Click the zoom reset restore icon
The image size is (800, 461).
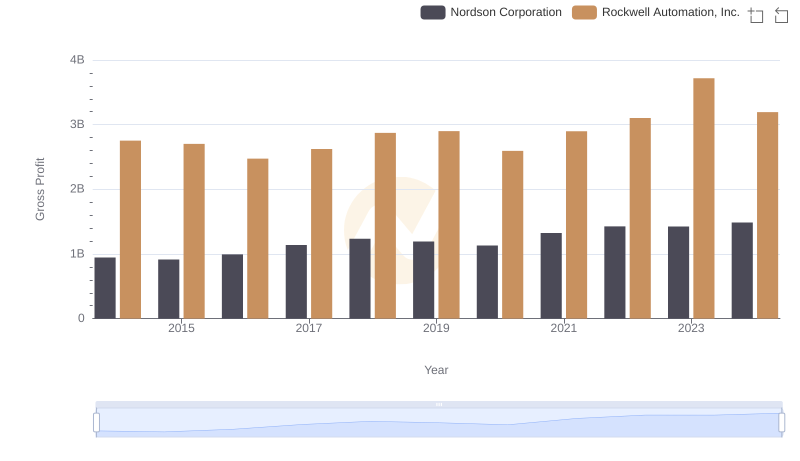point(781,15)
